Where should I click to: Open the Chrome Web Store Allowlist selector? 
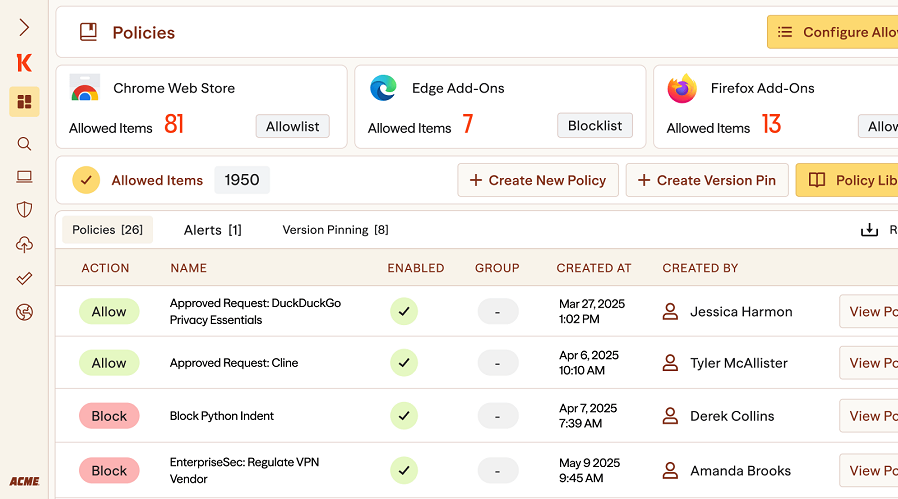tap(292, 126)
